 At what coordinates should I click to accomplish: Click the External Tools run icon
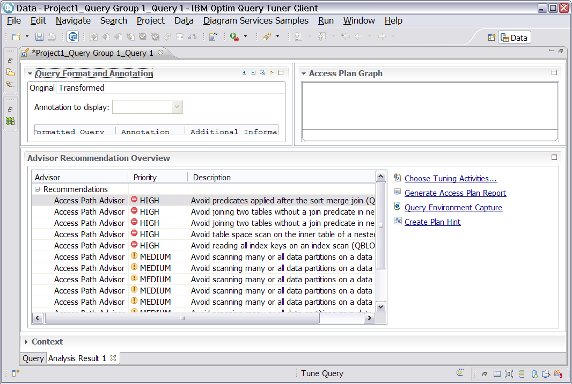coord(235,36)
